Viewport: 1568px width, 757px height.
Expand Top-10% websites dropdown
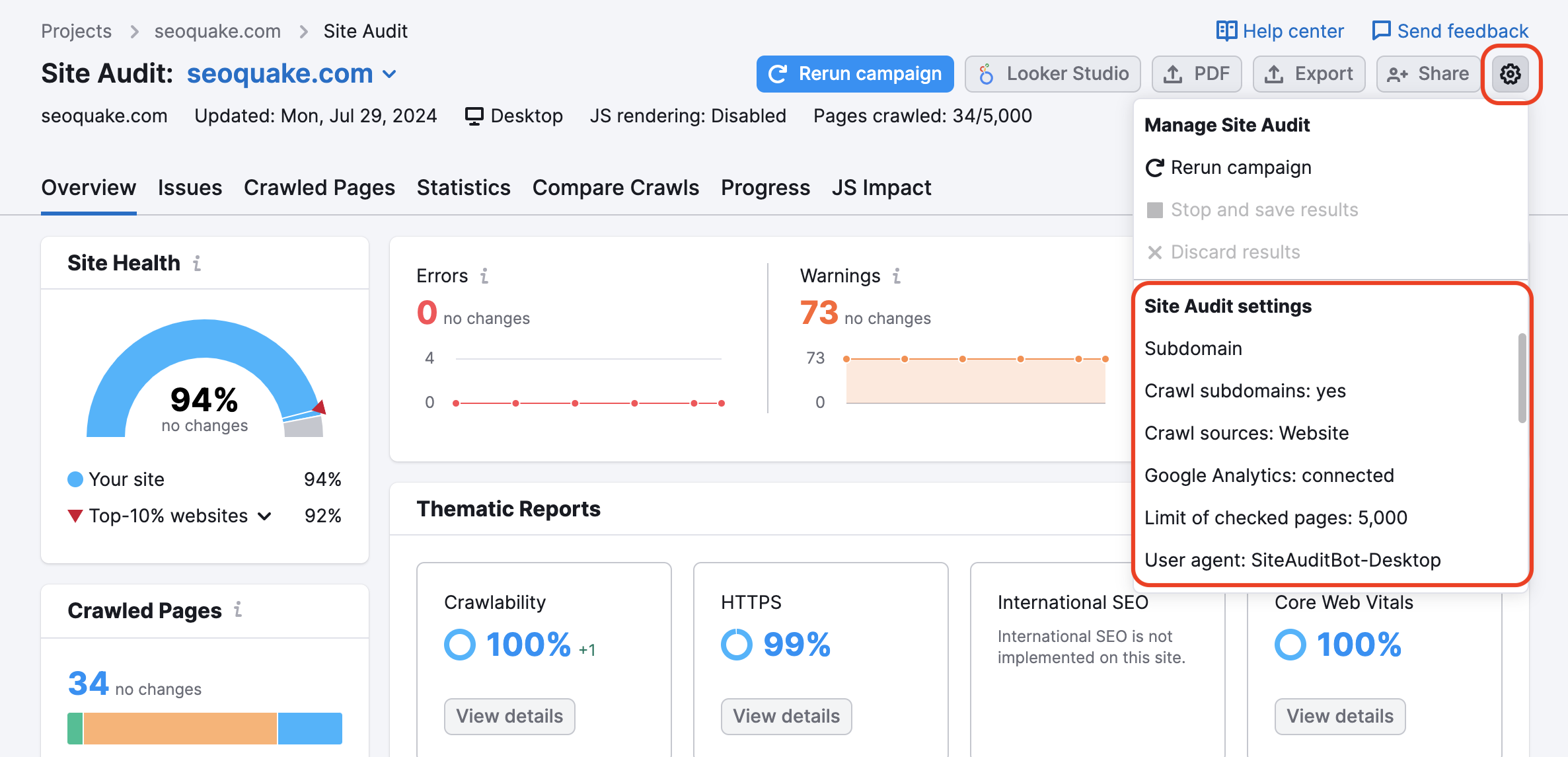[264, 516]
